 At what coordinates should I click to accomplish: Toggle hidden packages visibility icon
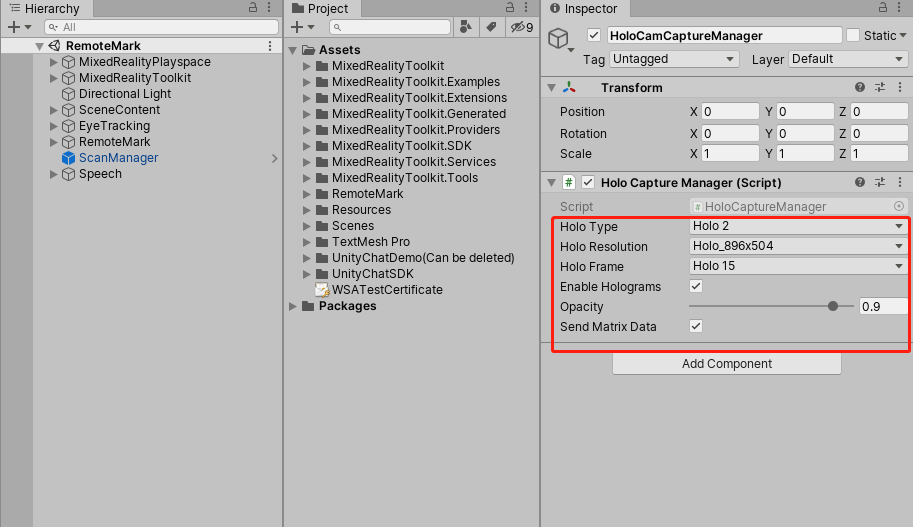[x=522, y=27]
